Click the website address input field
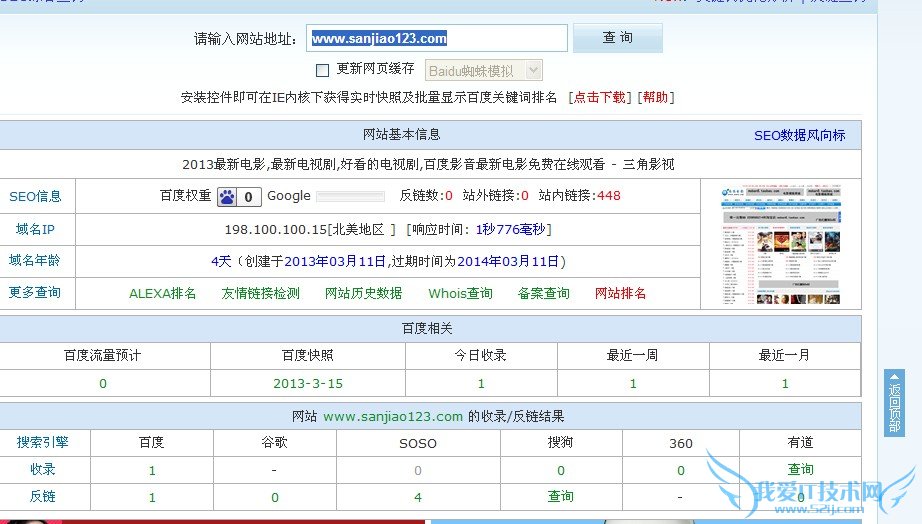Screen dimensions: 922x524 (436, 38)
